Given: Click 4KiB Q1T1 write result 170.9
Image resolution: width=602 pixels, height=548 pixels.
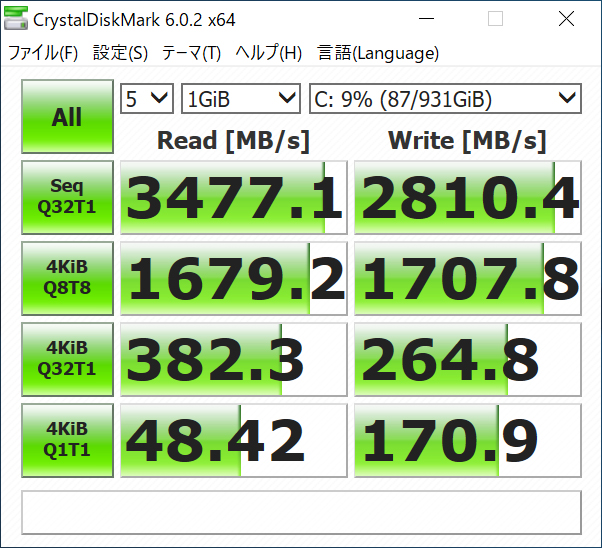Looking at the screenshot, I should (x=468, y=440).
